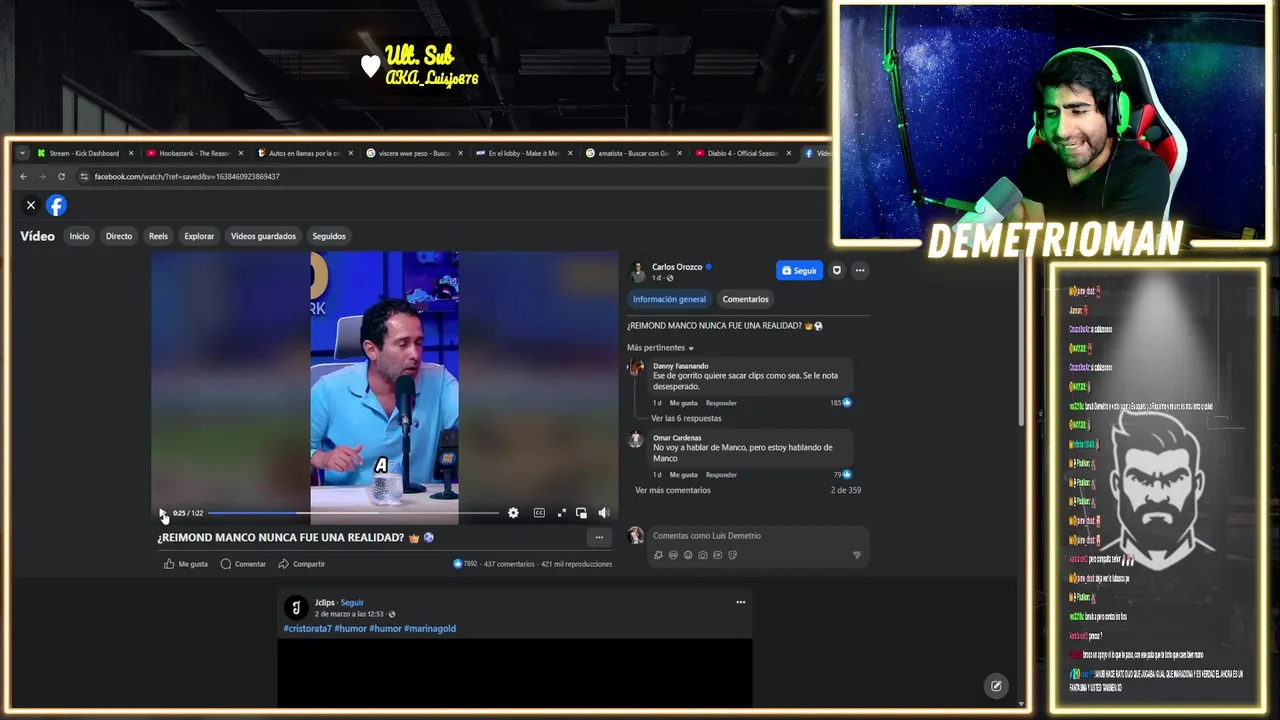Reload the page

(x=61, y=177)
